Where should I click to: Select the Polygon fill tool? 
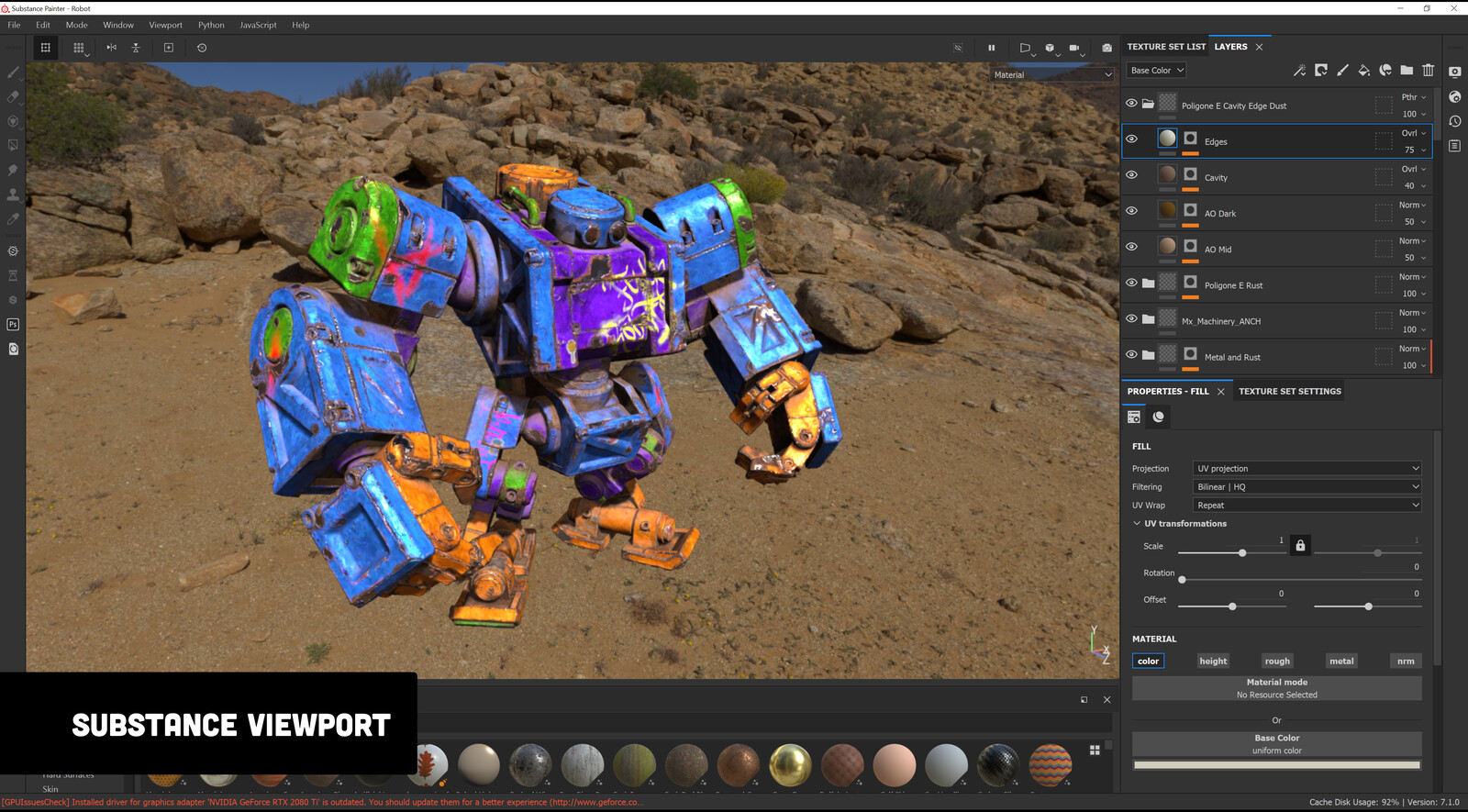13,145
